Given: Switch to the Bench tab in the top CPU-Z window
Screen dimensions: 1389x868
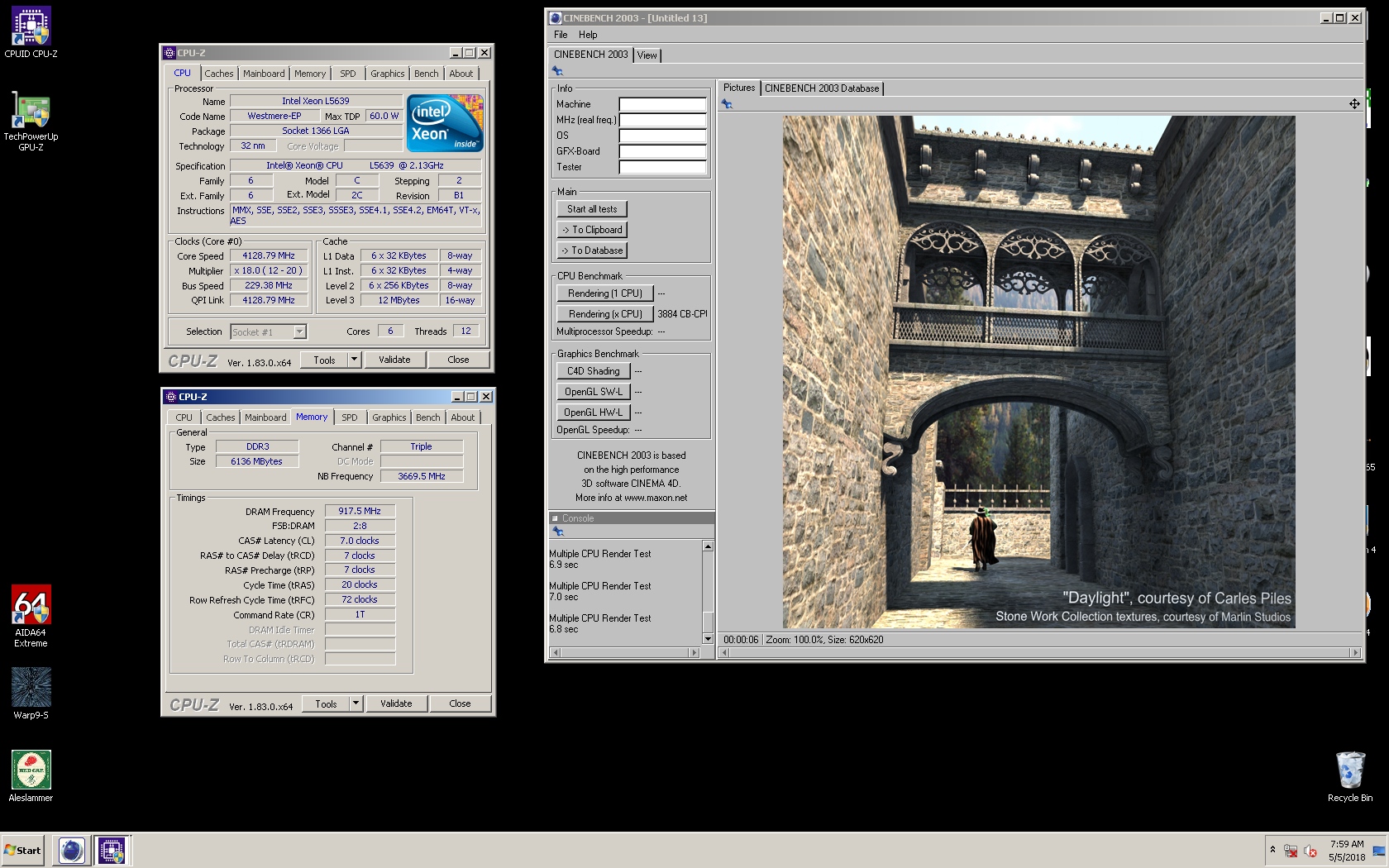Looking at the screenshot, I should 427,74.
